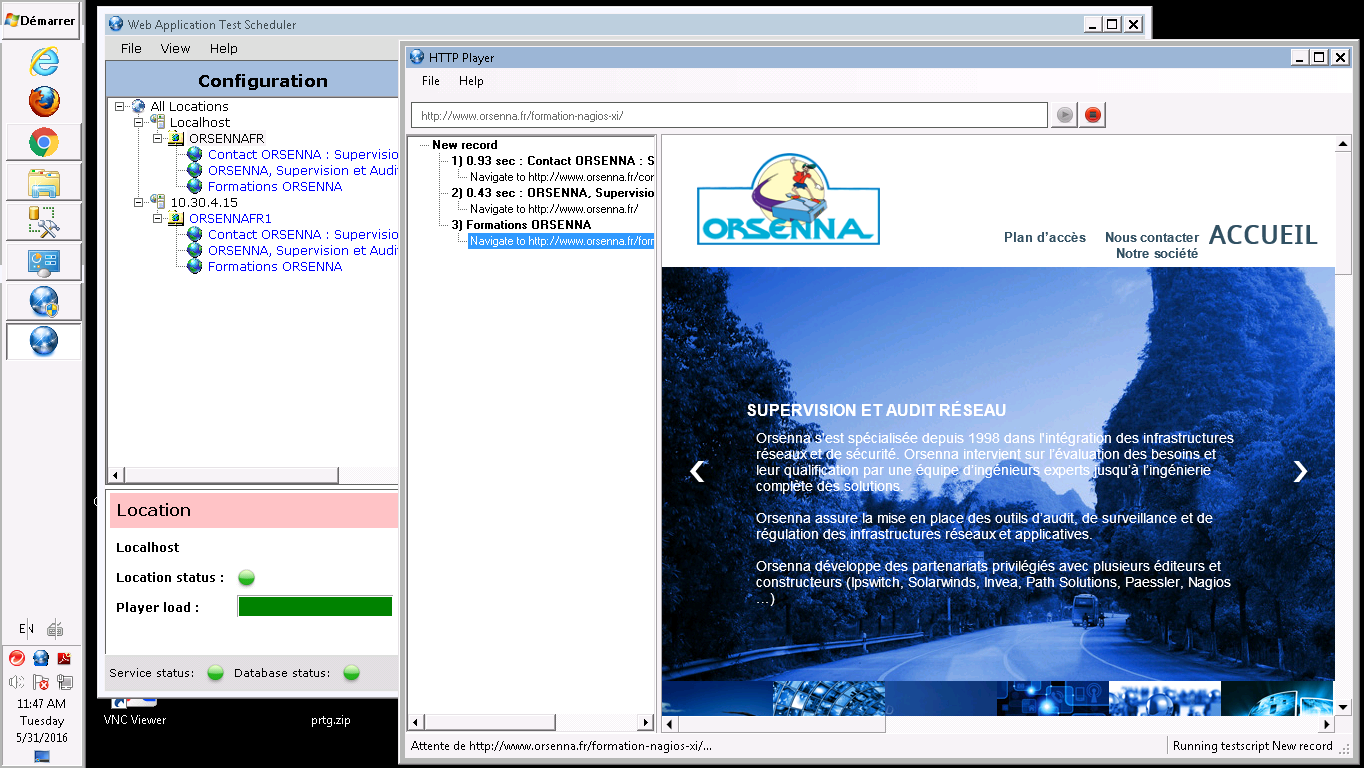Click the red stop button in HTTP Player

[x=1093, y=115]
